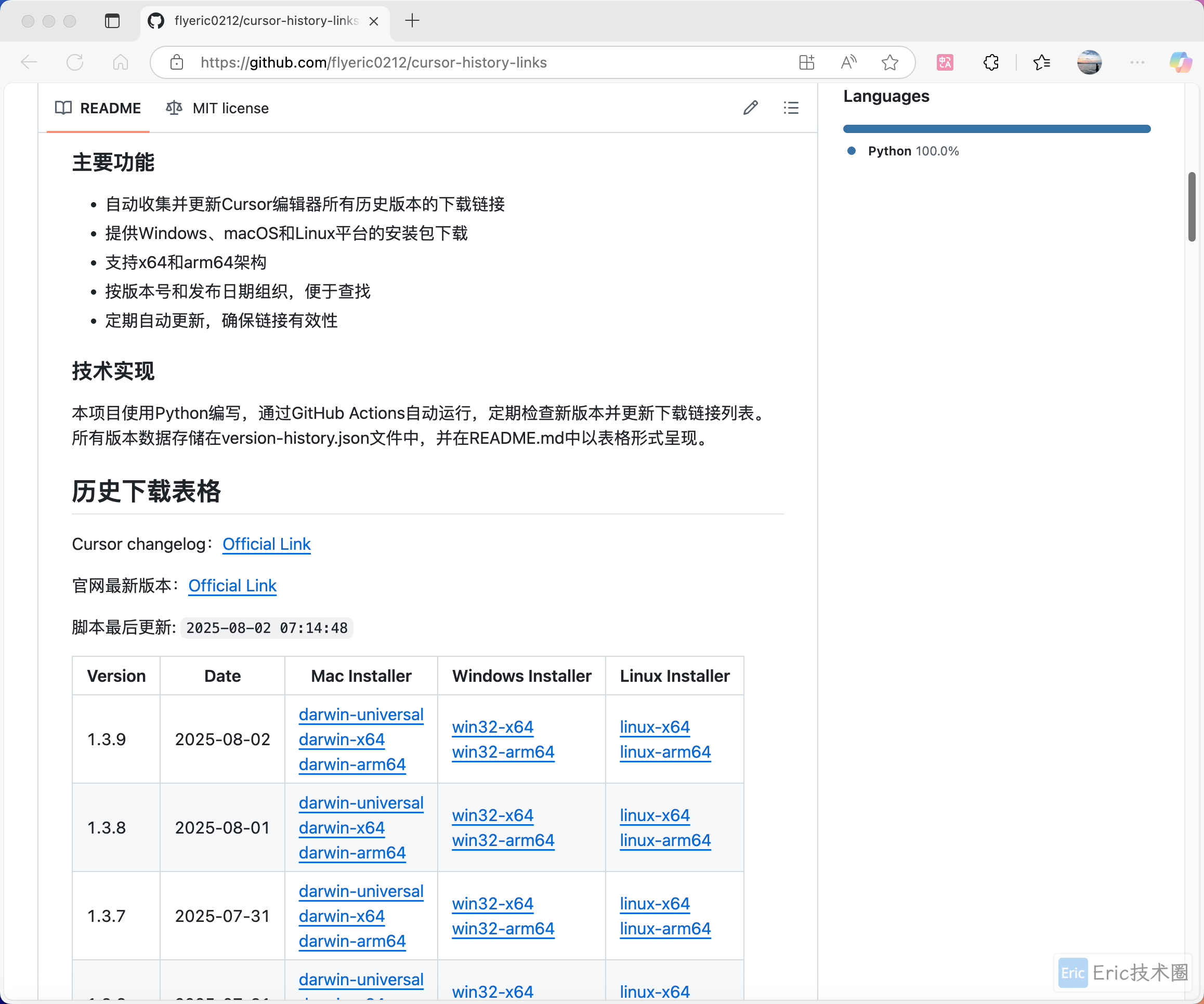Download darwin-x64 for version 1.3.8

[342, 828]
